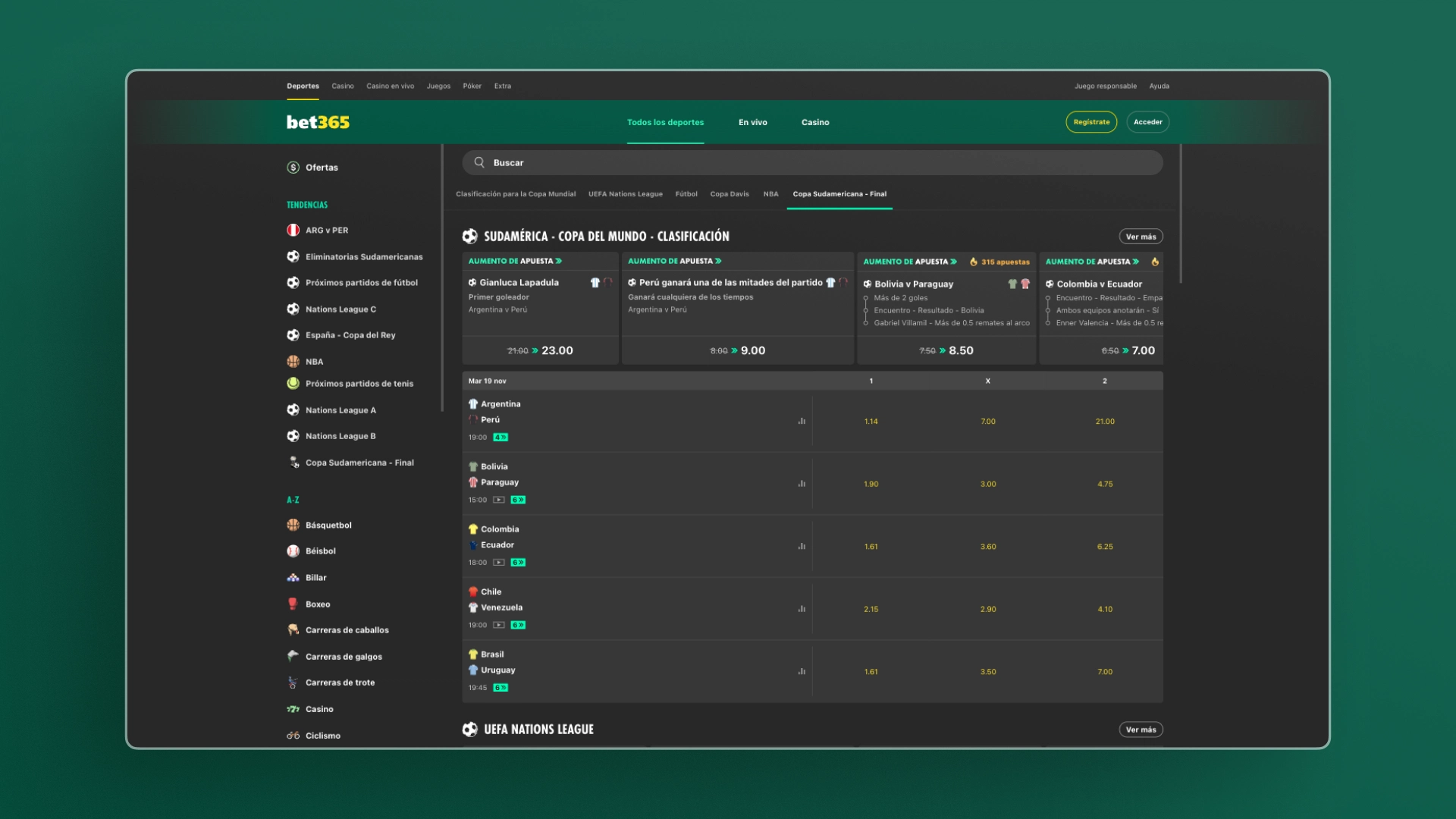Select Perú mitades boost odds 9.00
The height and width of the screenshot is (819, 1456).
pyautogui.click(x=737, y=350)
